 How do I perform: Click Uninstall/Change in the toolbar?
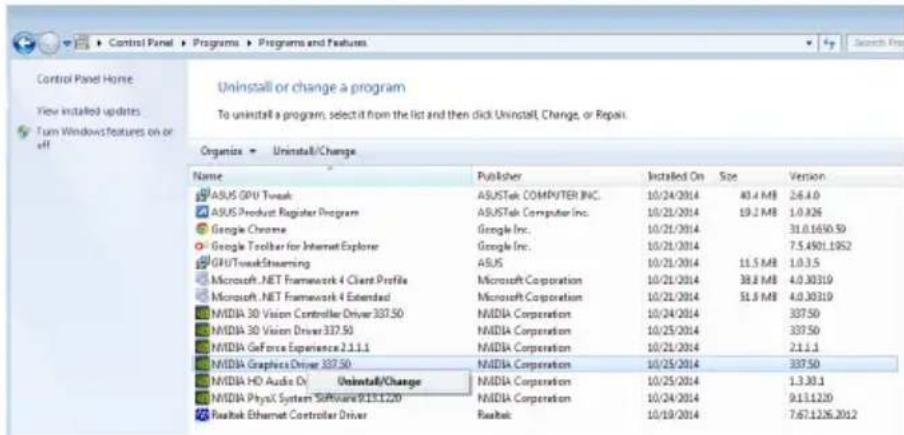(x=314, y=152)
